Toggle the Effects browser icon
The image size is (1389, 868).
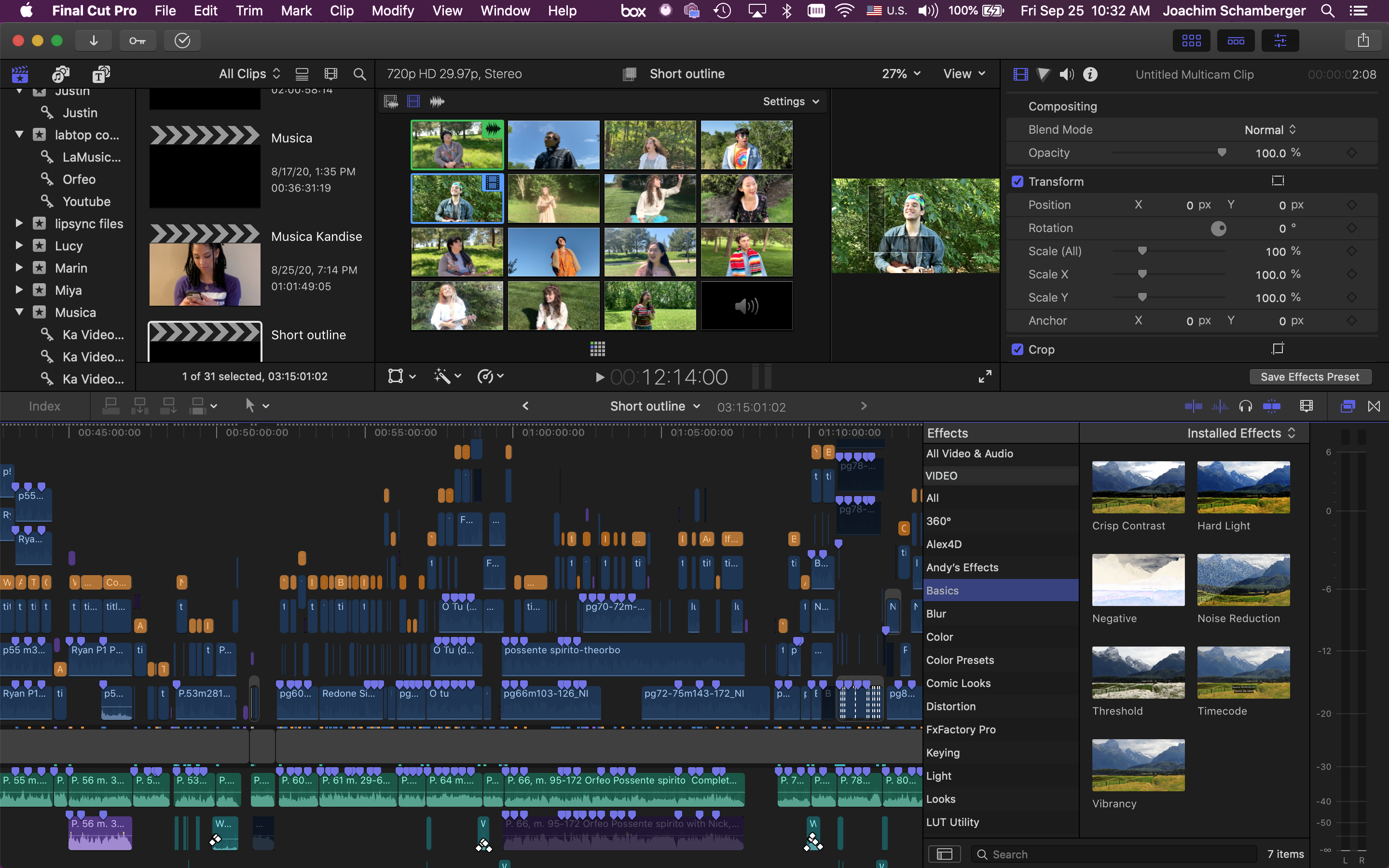tap(1347, 406)
